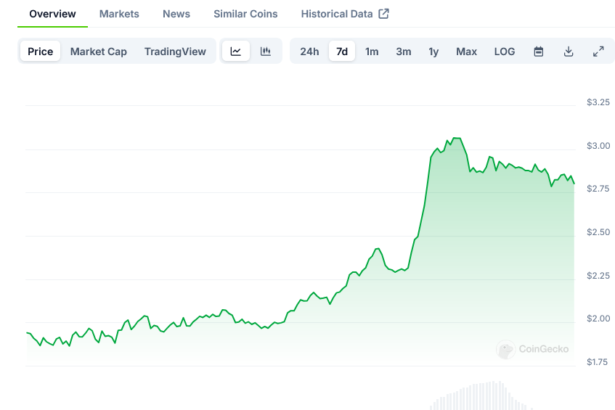615x410 pixels.
Task: Go to the News tab
Action: [x=176, y=14]
